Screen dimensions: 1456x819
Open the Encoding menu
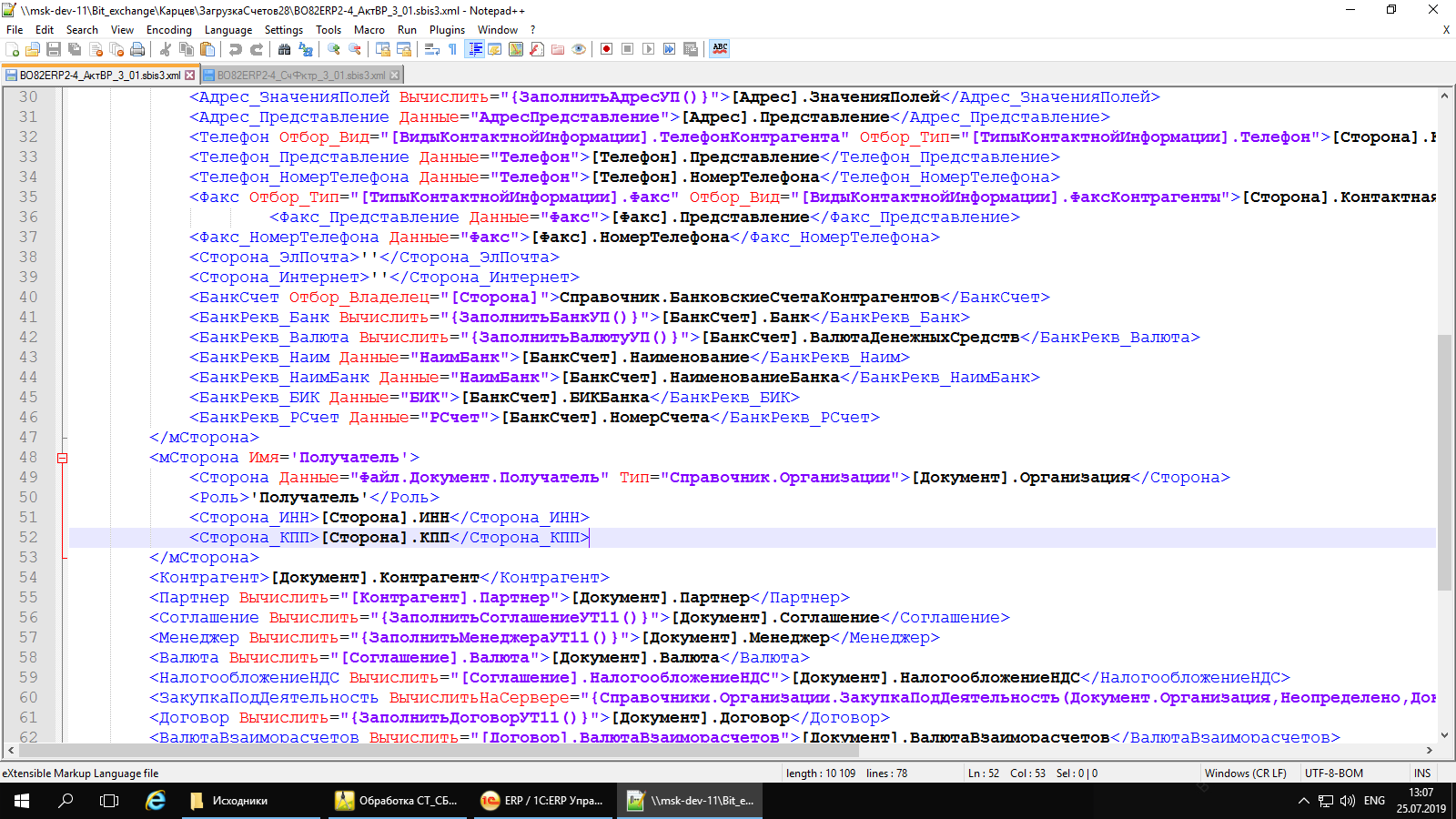[169, 30]
